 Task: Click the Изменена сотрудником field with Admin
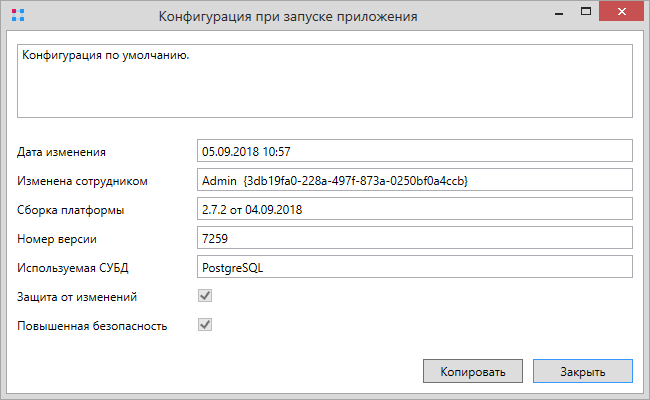[x=415, y=180]
